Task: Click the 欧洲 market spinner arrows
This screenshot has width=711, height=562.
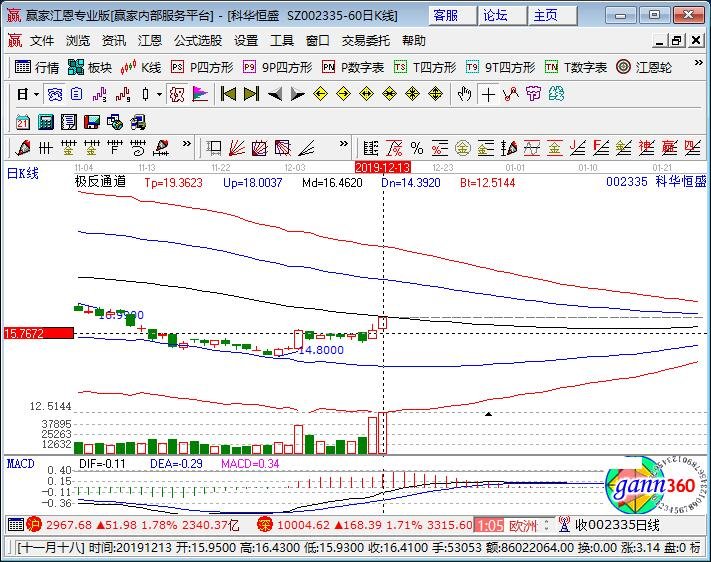Action: (x=547, y=525)
